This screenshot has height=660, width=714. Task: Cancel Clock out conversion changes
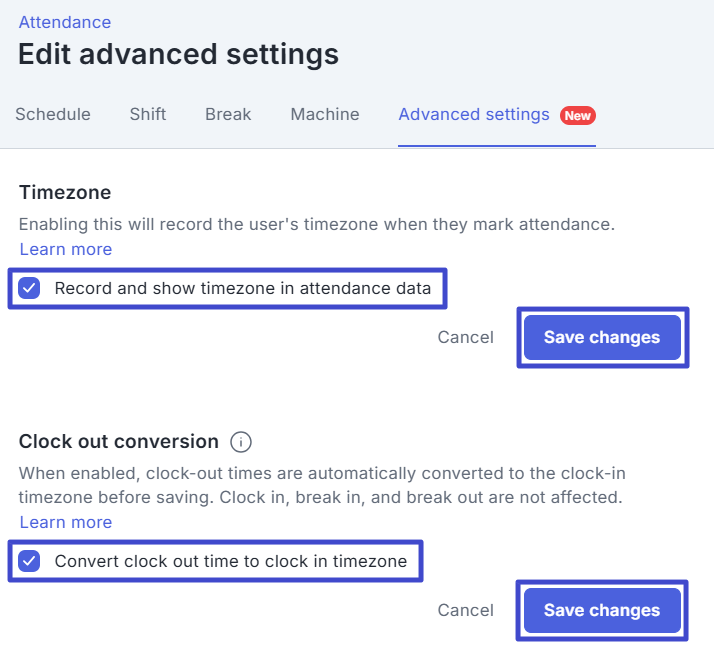(x=465, y=610)
